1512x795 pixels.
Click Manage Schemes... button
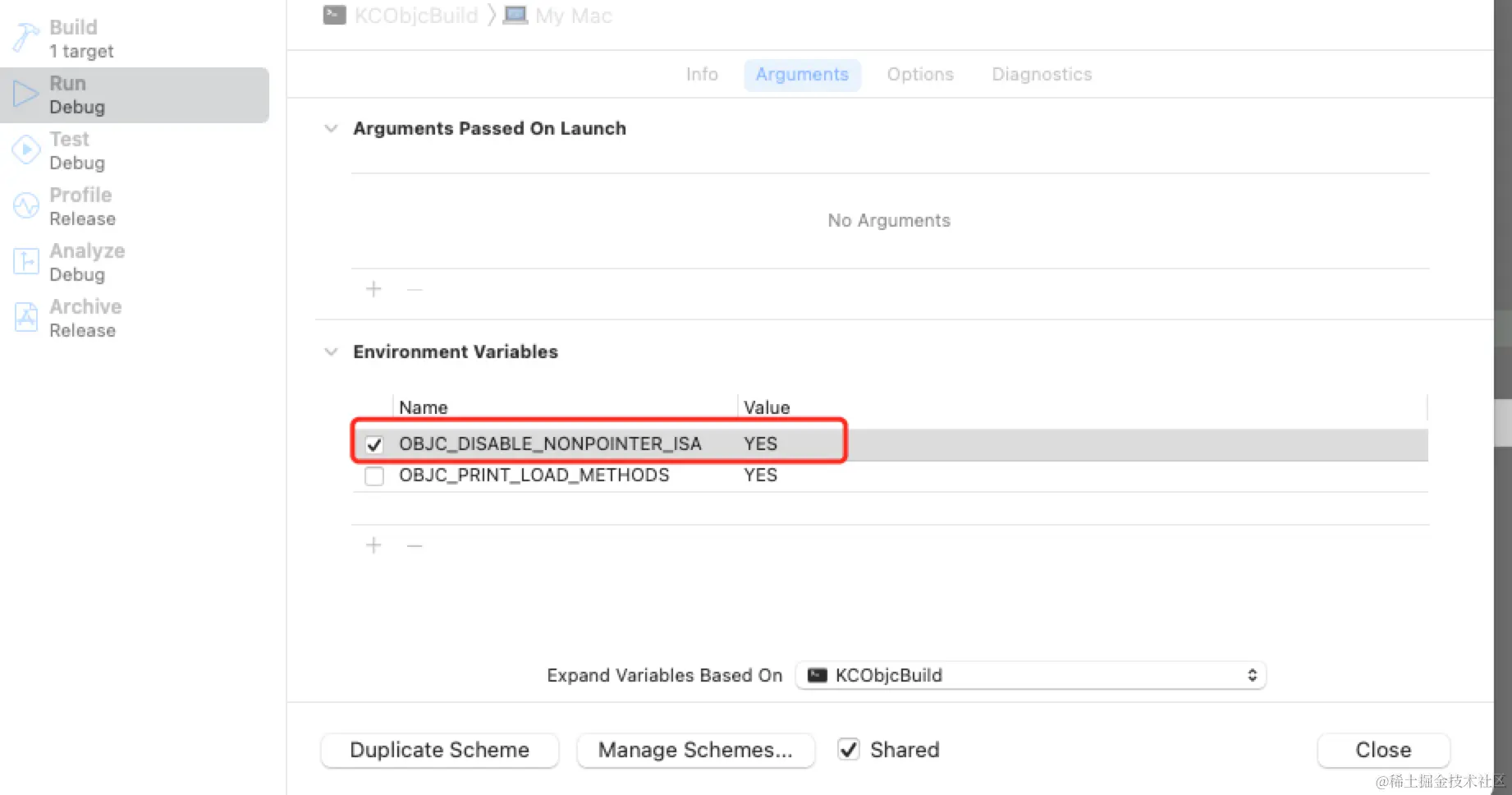(695, 750)
